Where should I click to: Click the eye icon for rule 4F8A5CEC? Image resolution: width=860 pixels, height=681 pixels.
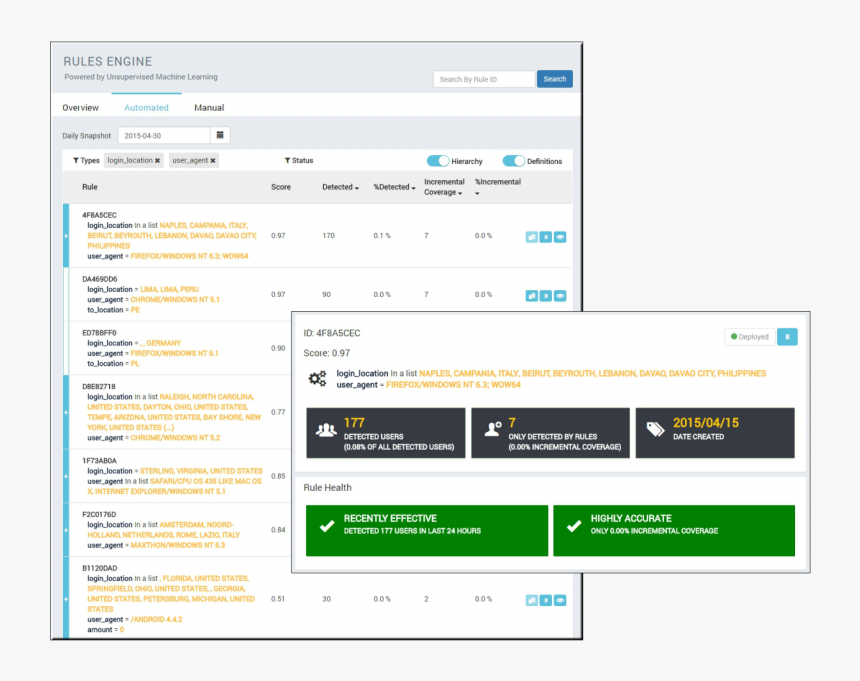click(560, 237)
